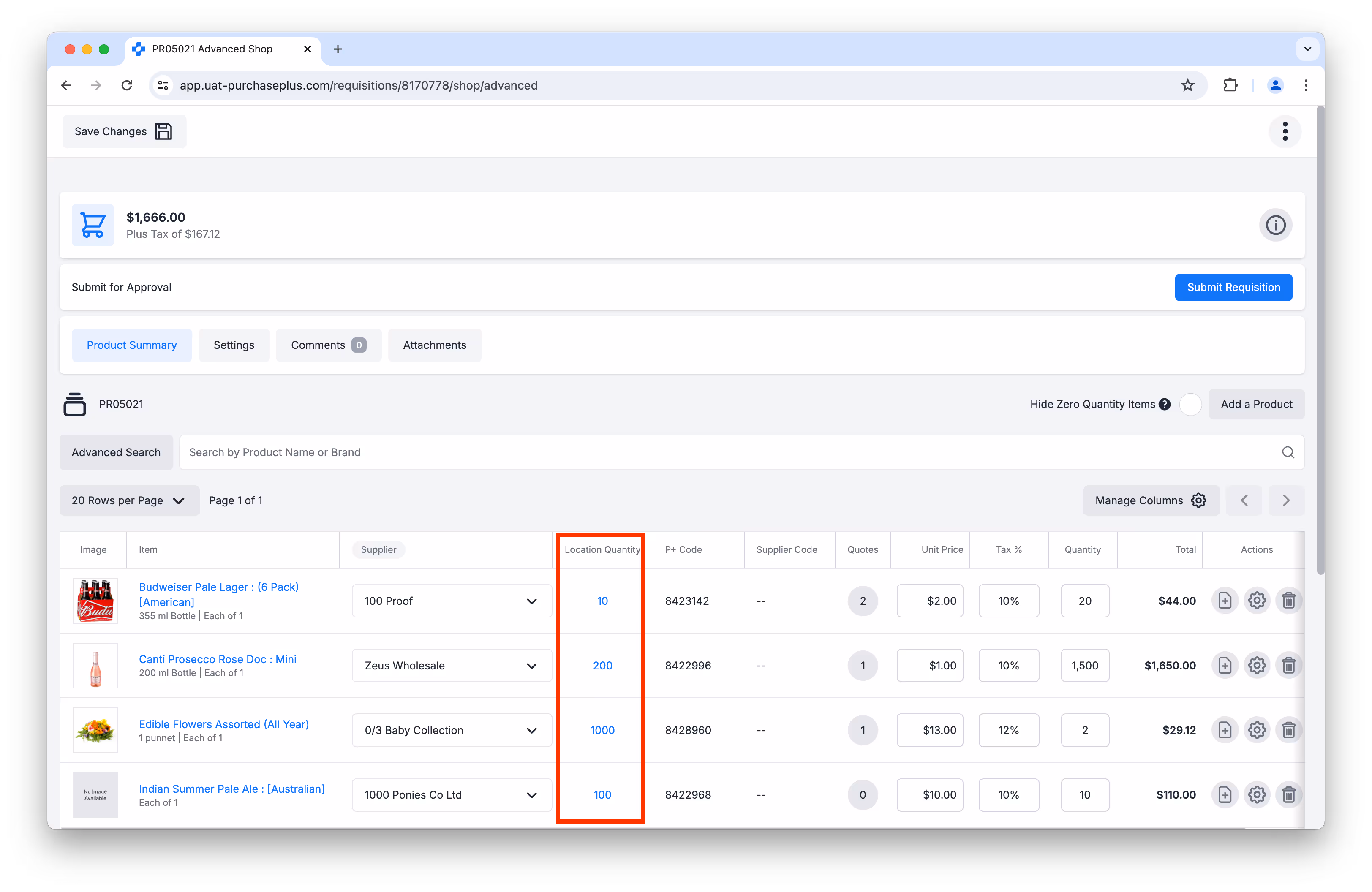
Task: Open the Attachments tab
Action: coord(434,345)
